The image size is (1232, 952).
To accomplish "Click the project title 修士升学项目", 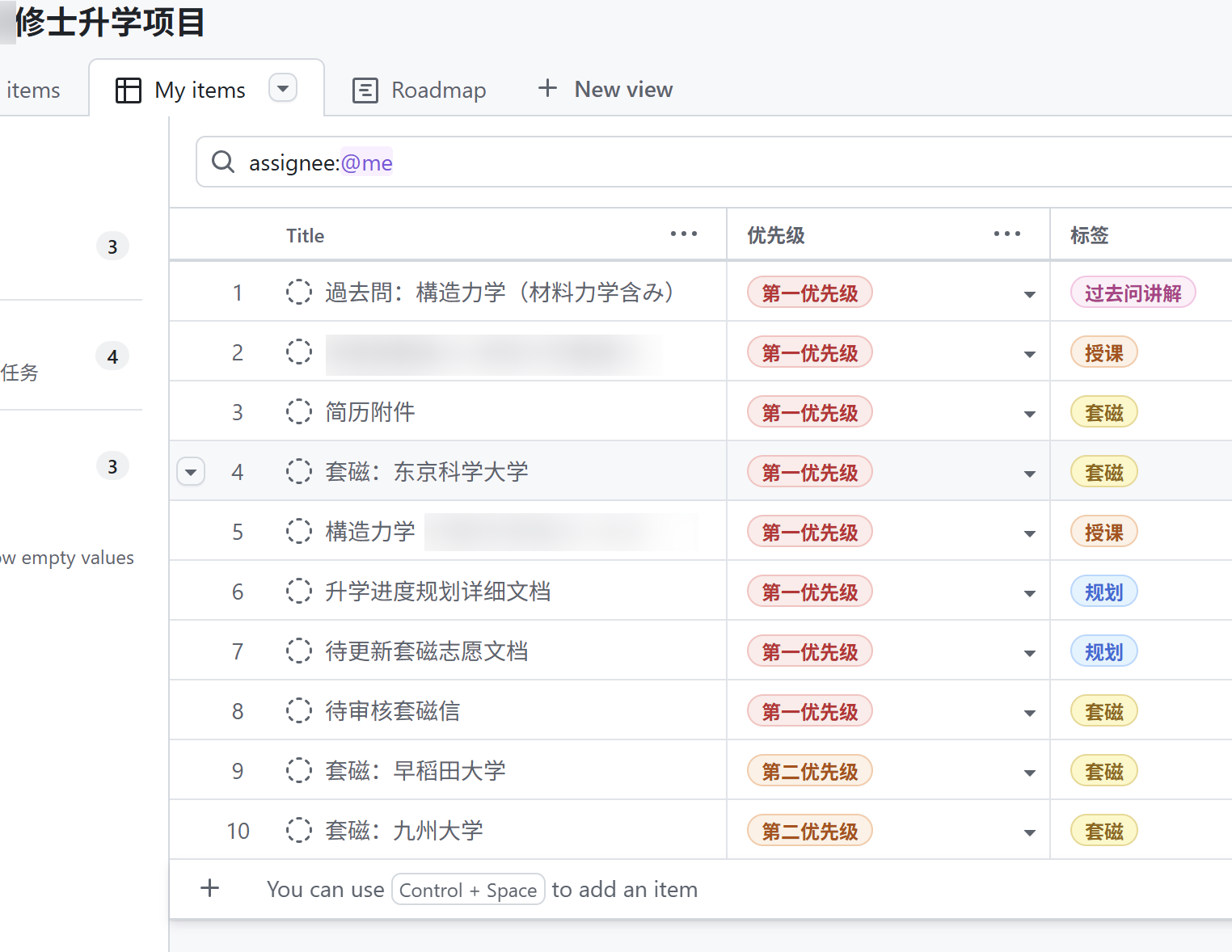I will point(110,22).
